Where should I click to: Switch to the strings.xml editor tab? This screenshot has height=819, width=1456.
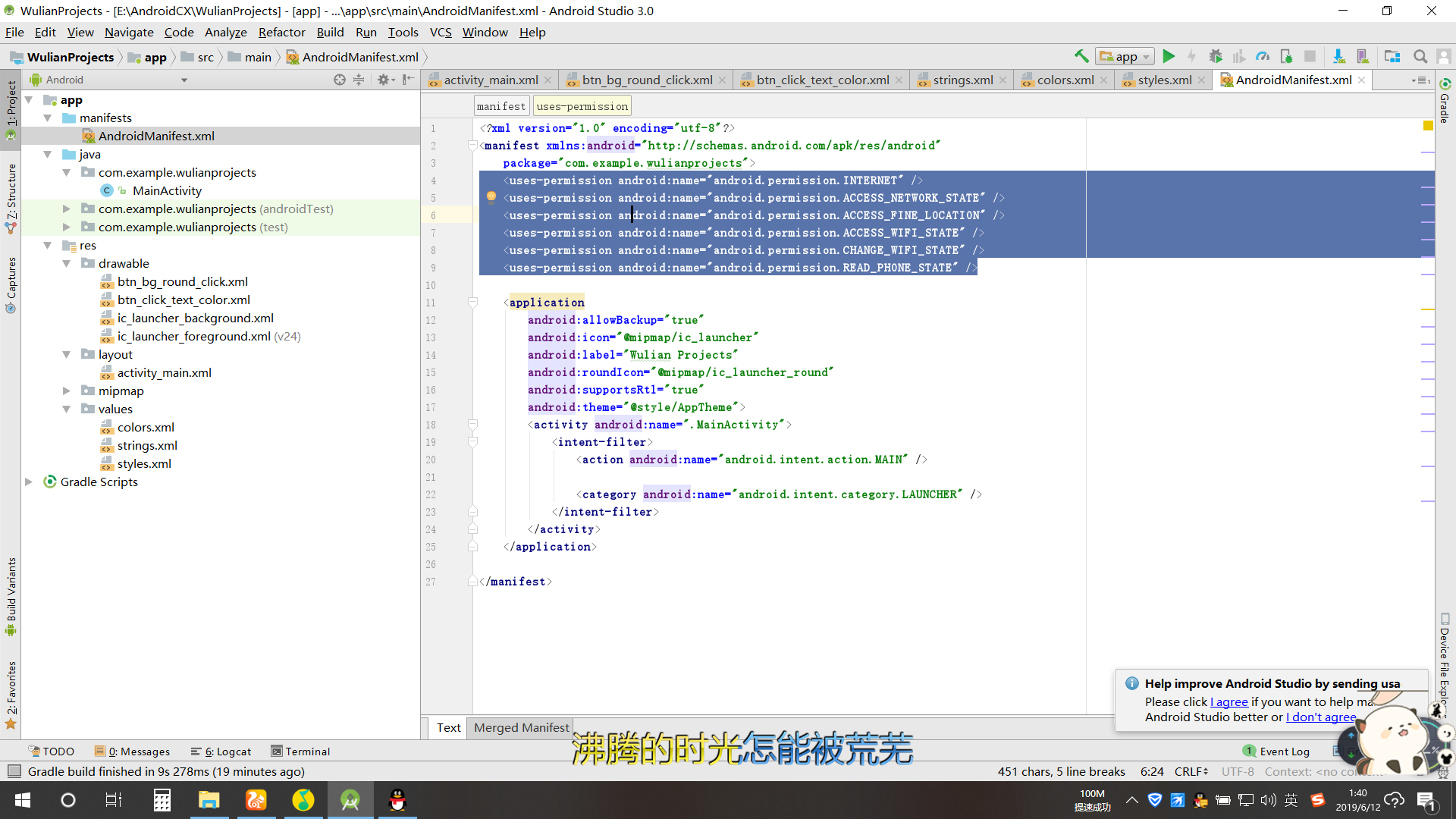tap(962, 80)
